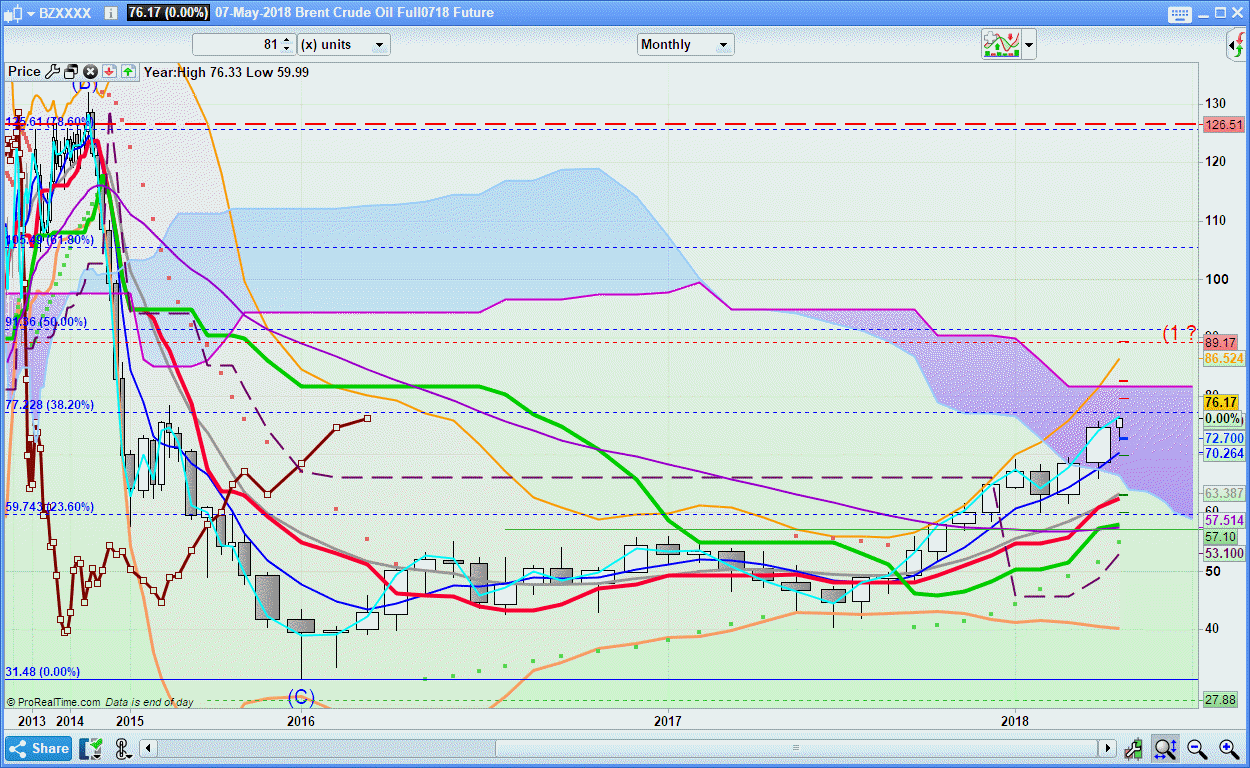
Task: Click the 70.264 price label
Action: pos(1224,453)
